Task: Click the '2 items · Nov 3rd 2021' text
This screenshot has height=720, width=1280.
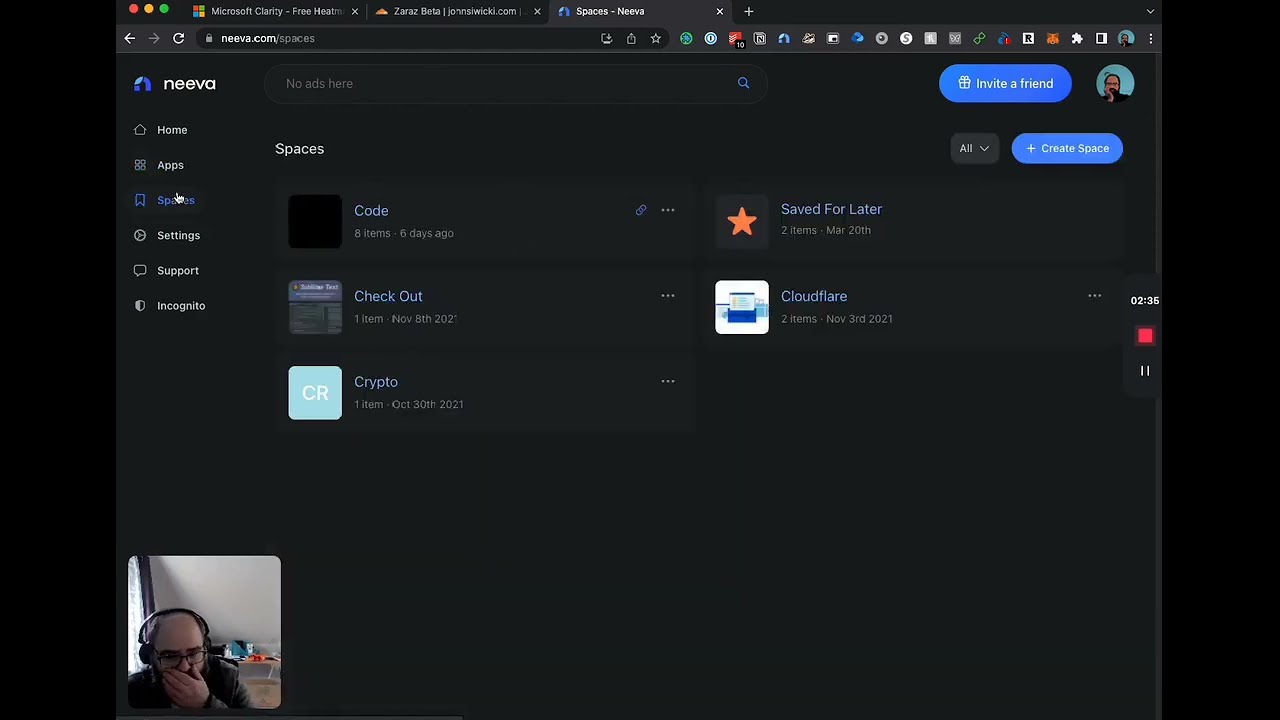Action: coord(837,318)
